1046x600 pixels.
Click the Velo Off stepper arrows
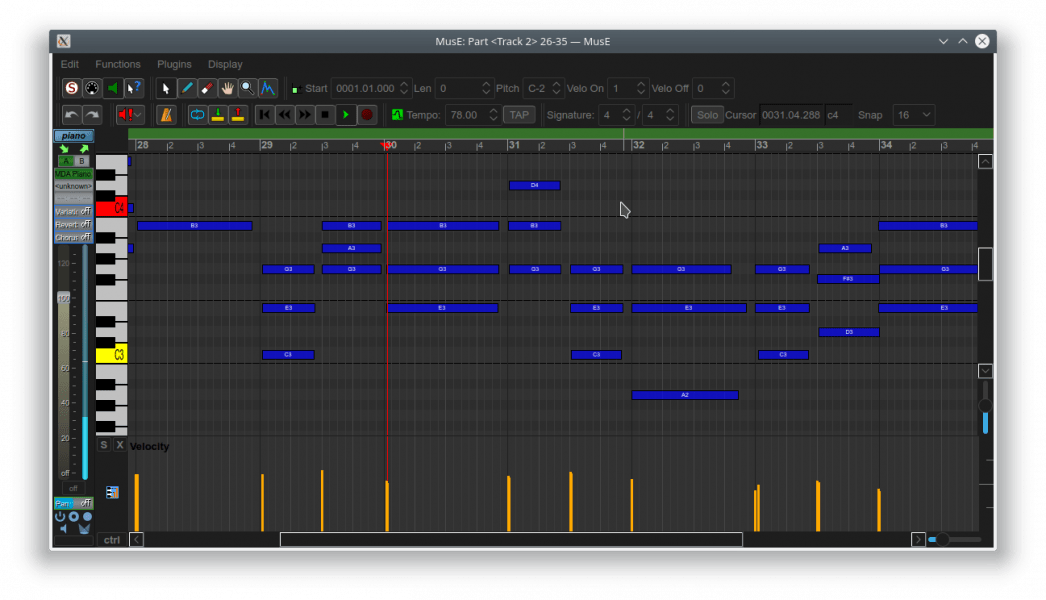[726, 88]
